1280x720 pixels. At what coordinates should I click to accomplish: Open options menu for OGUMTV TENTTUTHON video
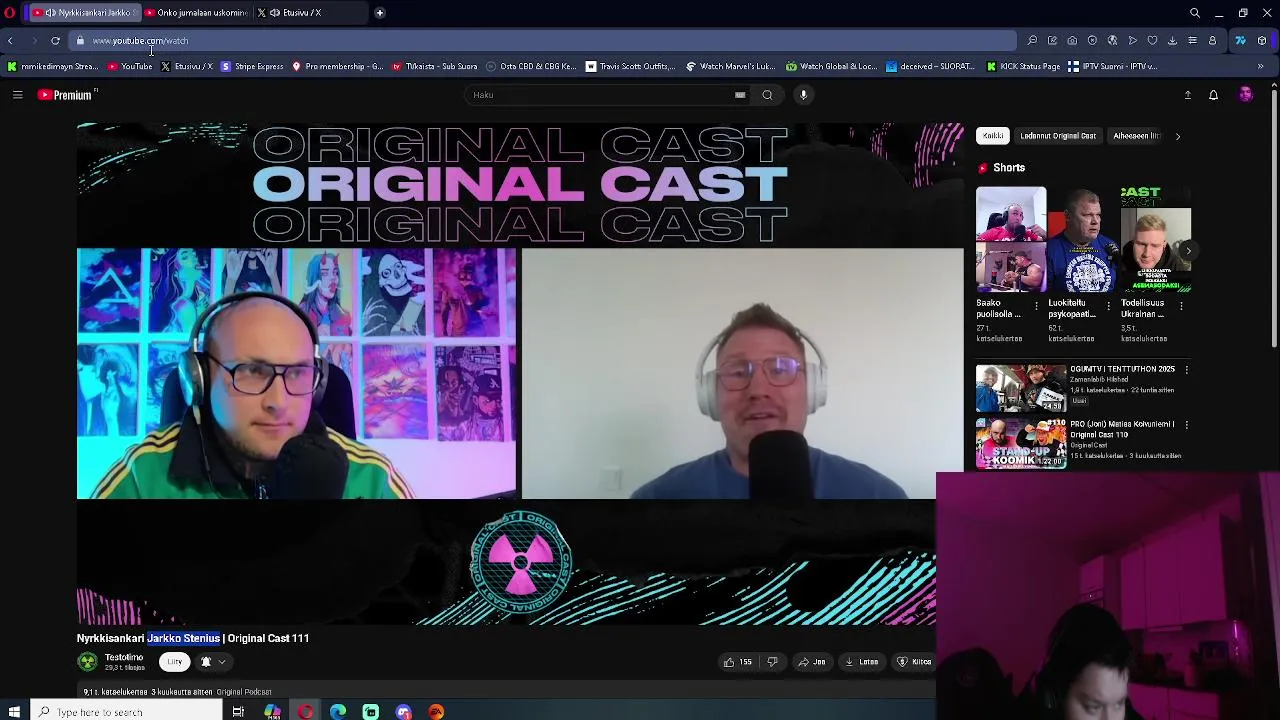[1186, 370]
